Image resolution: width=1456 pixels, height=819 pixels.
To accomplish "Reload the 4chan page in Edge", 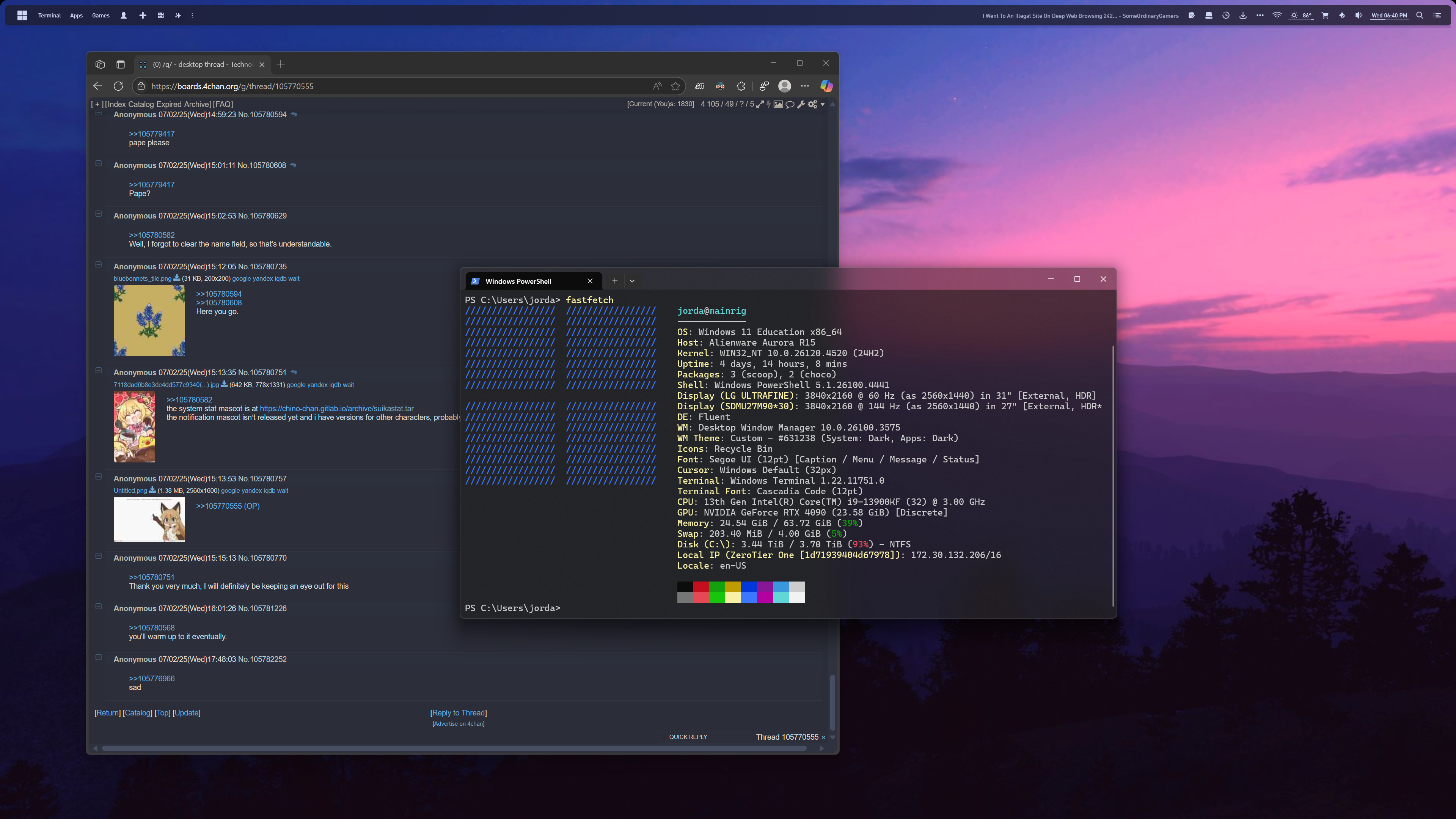I will [118, 86].
